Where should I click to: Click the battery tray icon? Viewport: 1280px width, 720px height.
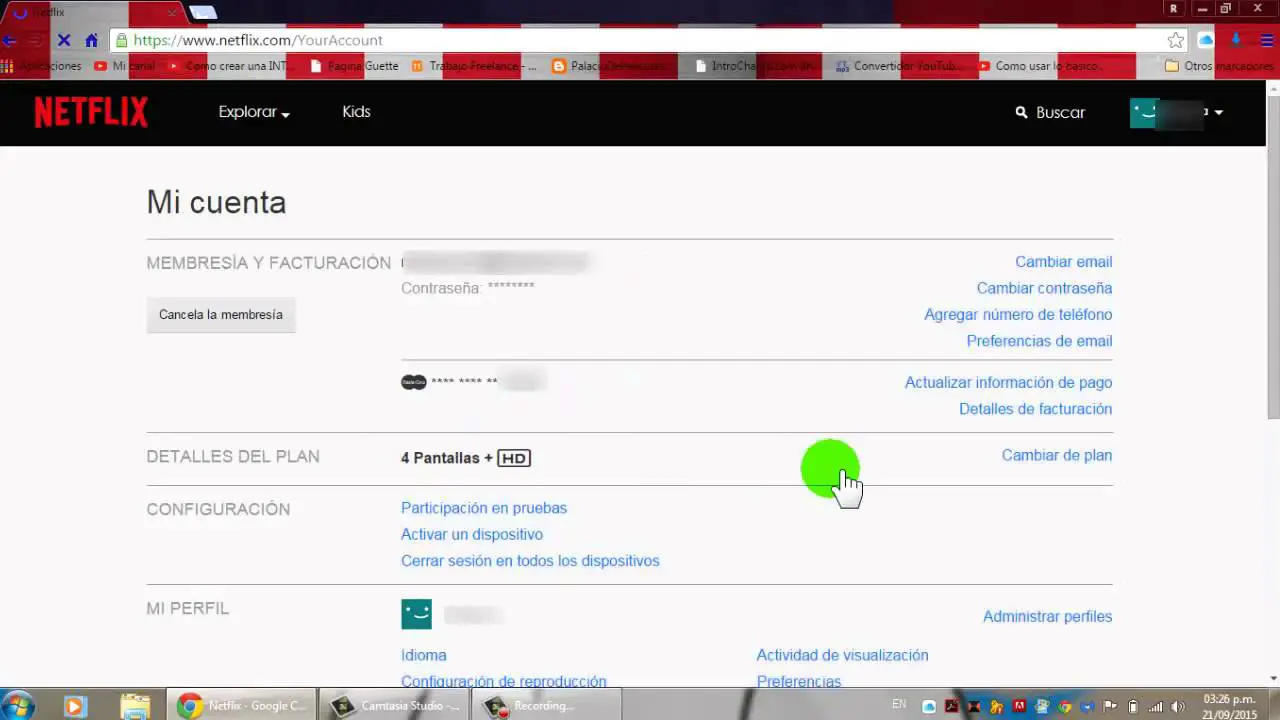pos(1133,707)
